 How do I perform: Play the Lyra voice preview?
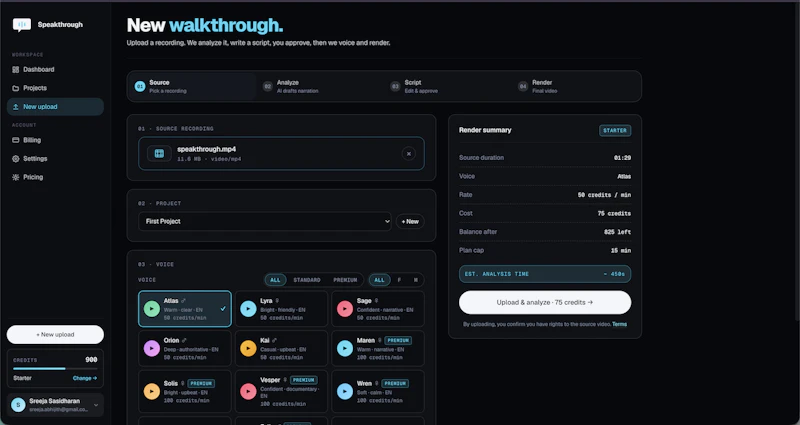pos(248,309)
